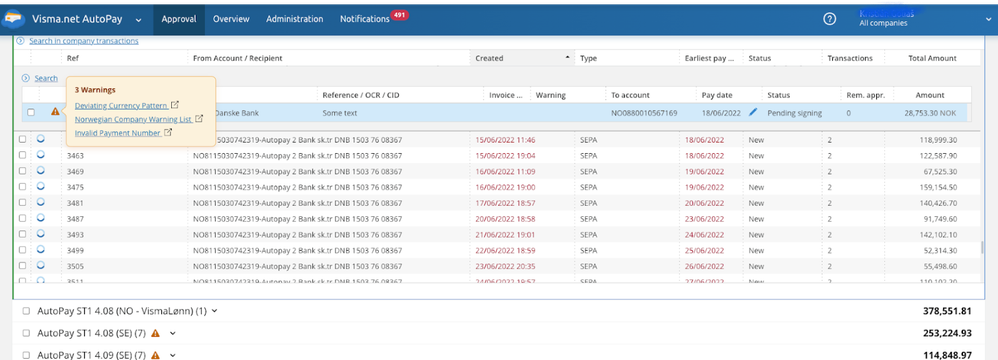Open the Overview tab
Viewport: 998px width, 360px height.
(231, 19)
